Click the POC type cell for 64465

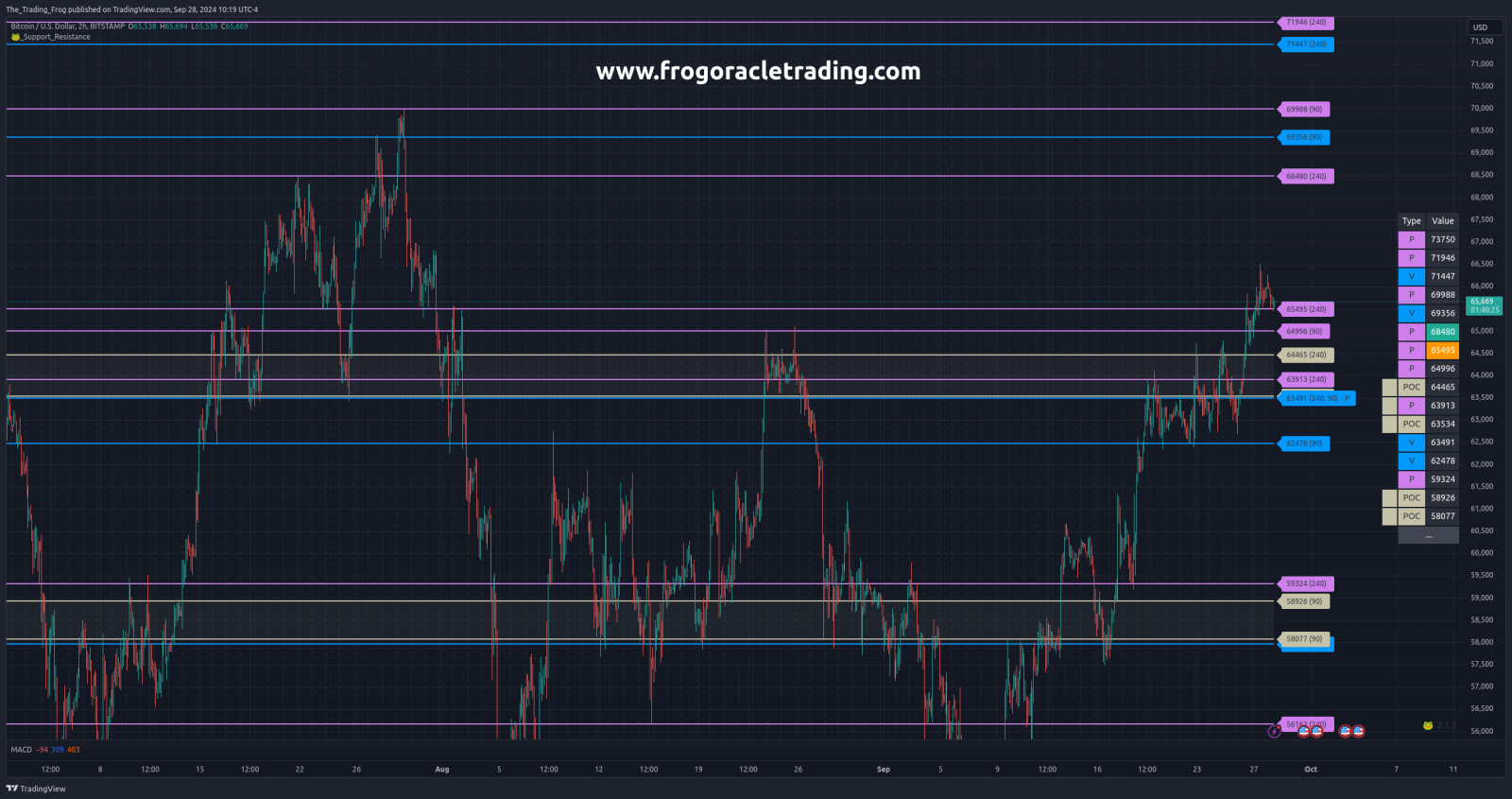[x=1411, y=387]
